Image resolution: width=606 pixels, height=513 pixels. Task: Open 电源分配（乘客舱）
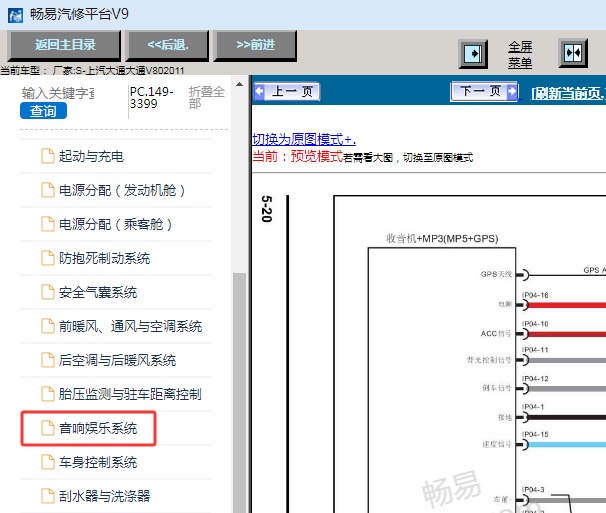(115, 224)
